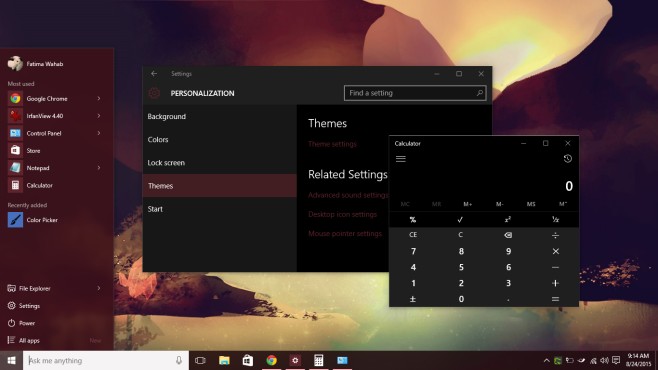The height and width of the screenshot is (370, 658).
Task: Click the equals key in Calculator
Action: 555,299
